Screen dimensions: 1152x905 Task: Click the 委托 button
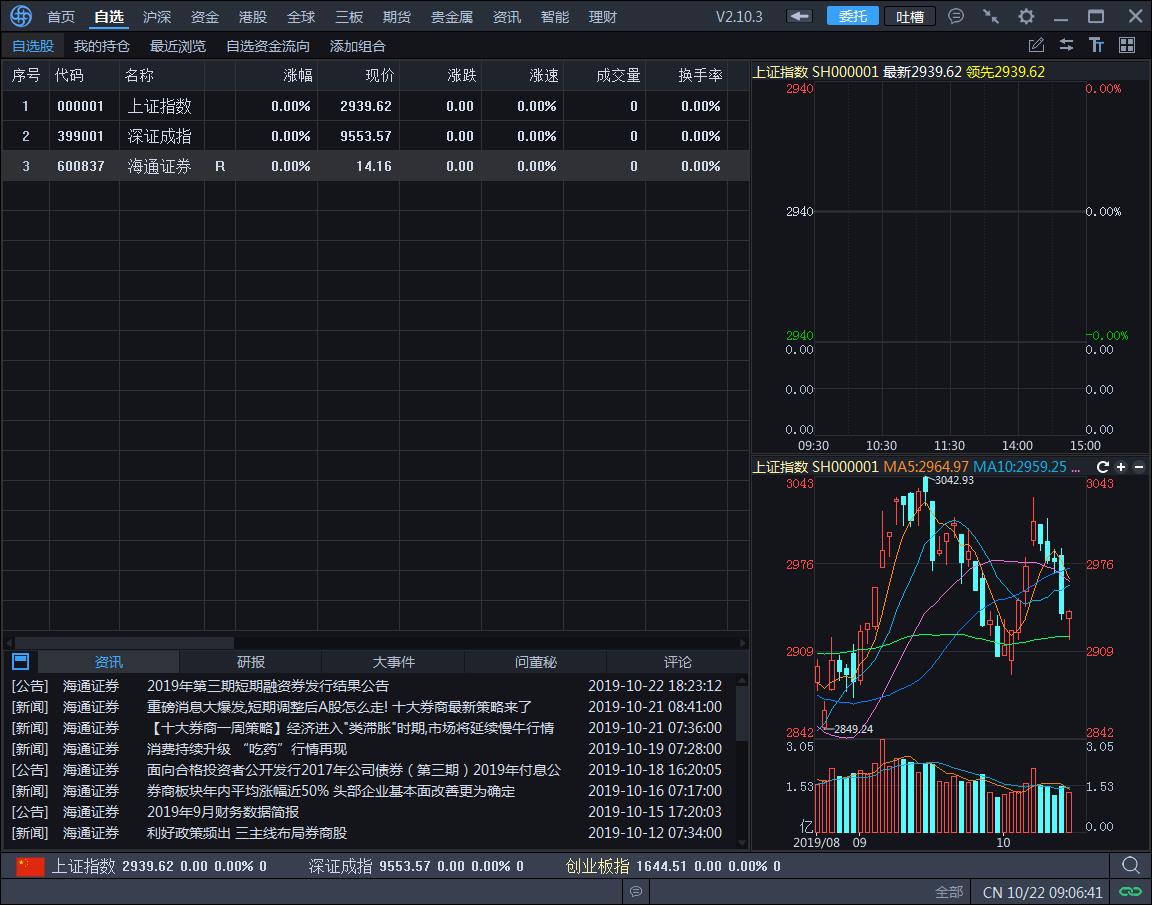click(x=852, y=16)
